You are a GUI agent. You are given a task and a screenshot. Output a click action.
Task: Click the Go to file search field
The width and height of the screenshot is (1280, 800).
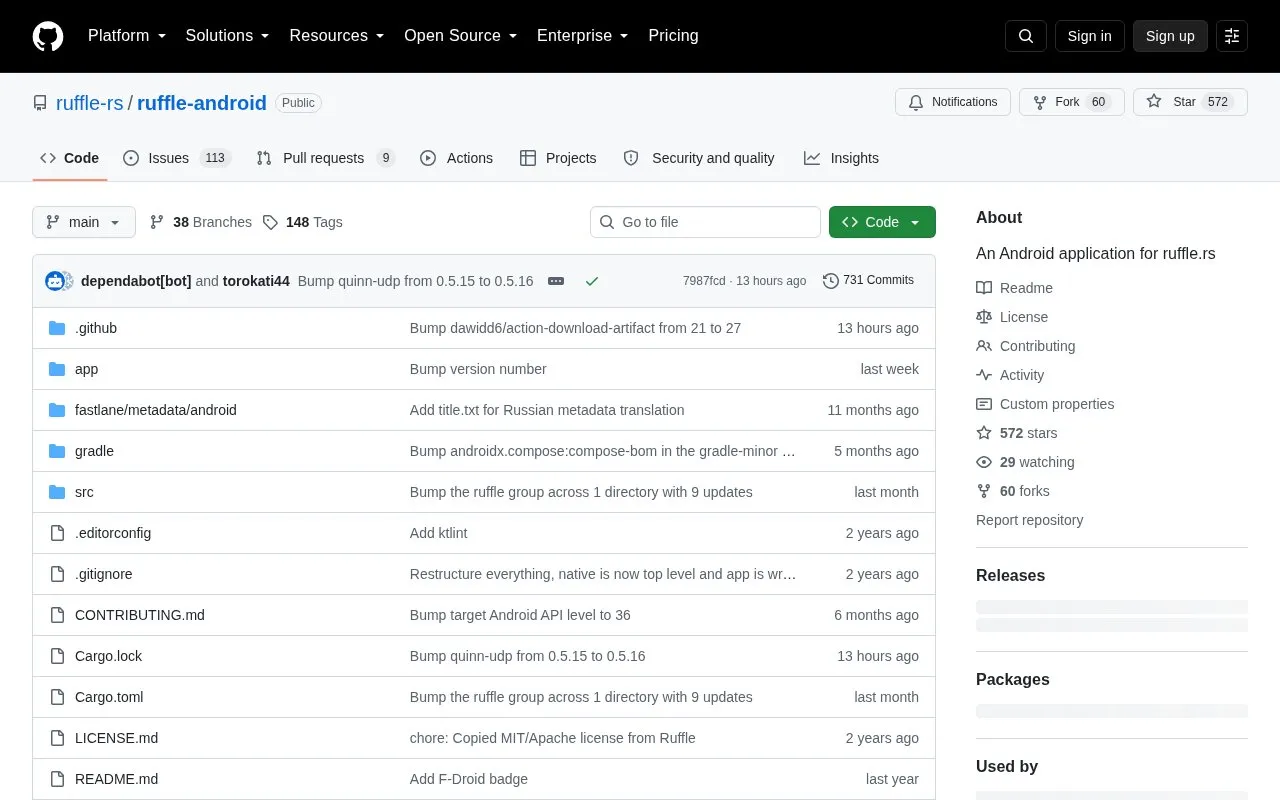[705, 222]
